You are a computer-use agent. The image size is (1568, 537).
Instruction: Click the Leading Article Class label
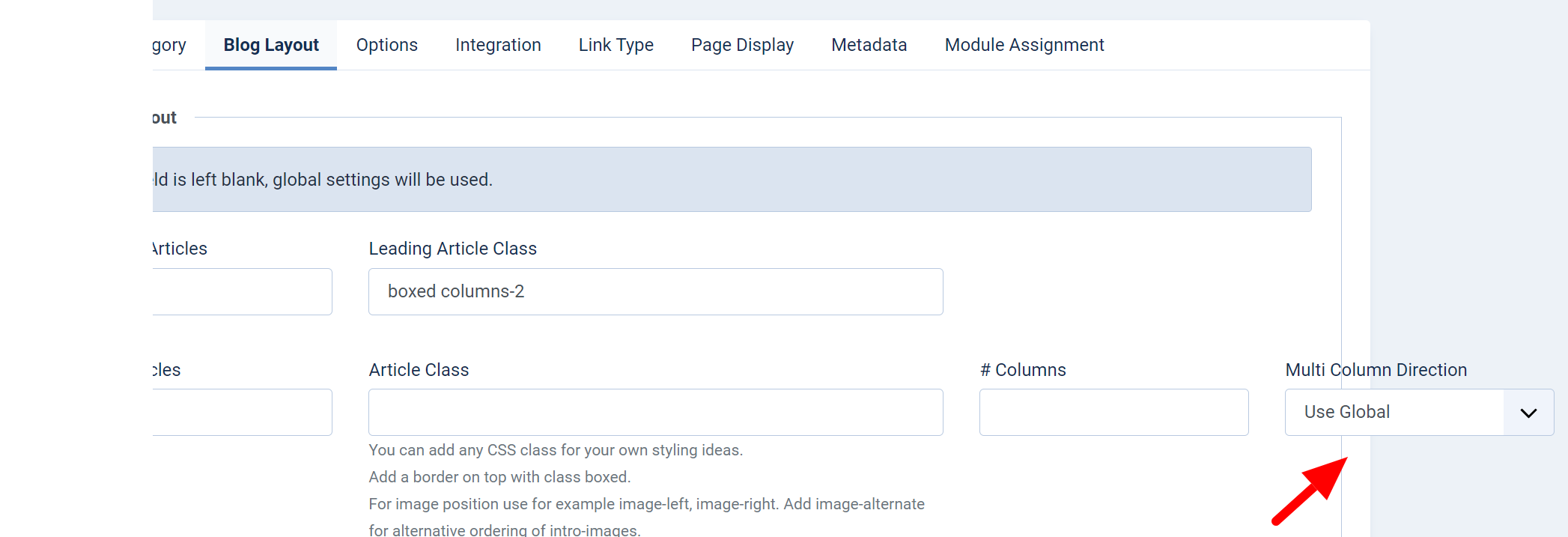click(x=452, y=249)
